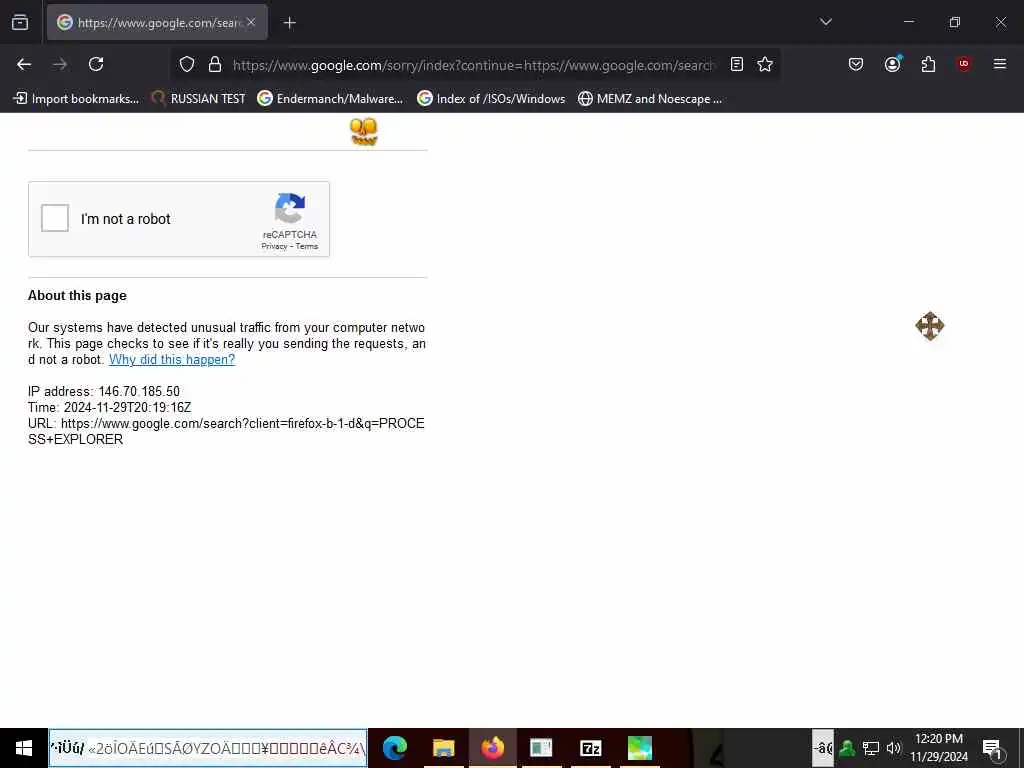Open the Pocket save icon
This screenshot has height=768, width=1024.
[x=856, y=64]
